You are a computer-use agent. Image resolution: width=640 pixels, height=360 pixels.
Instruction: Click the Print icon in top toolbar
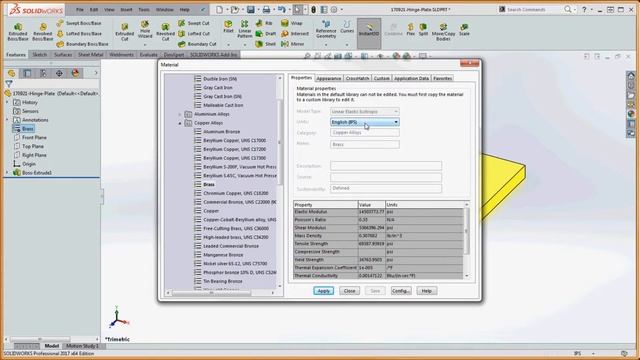[x=266, y=9]
